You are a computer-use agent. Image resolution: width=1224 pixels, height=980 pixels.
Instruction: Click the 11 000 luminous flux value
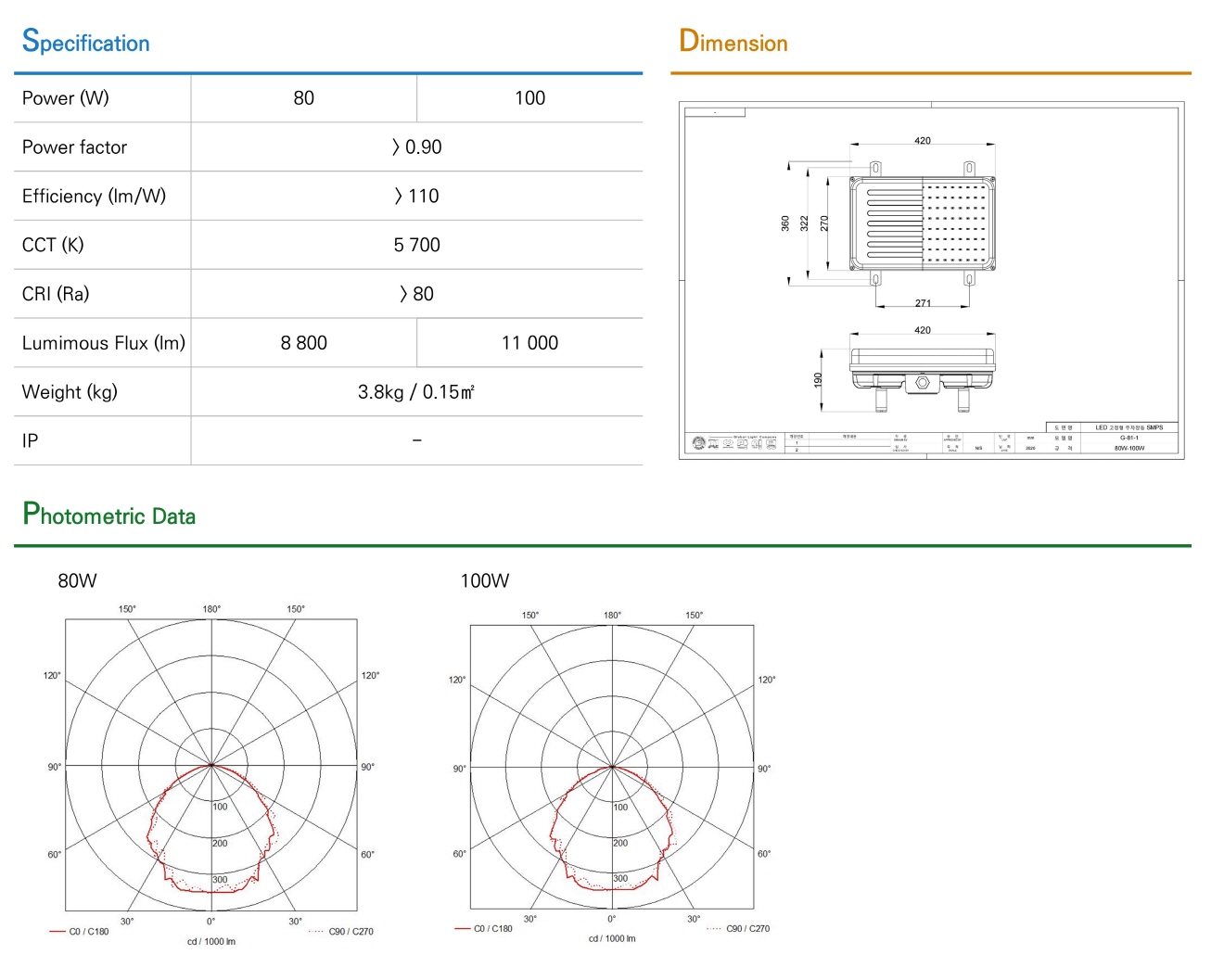pyautogui.click(x=529, y=343)
